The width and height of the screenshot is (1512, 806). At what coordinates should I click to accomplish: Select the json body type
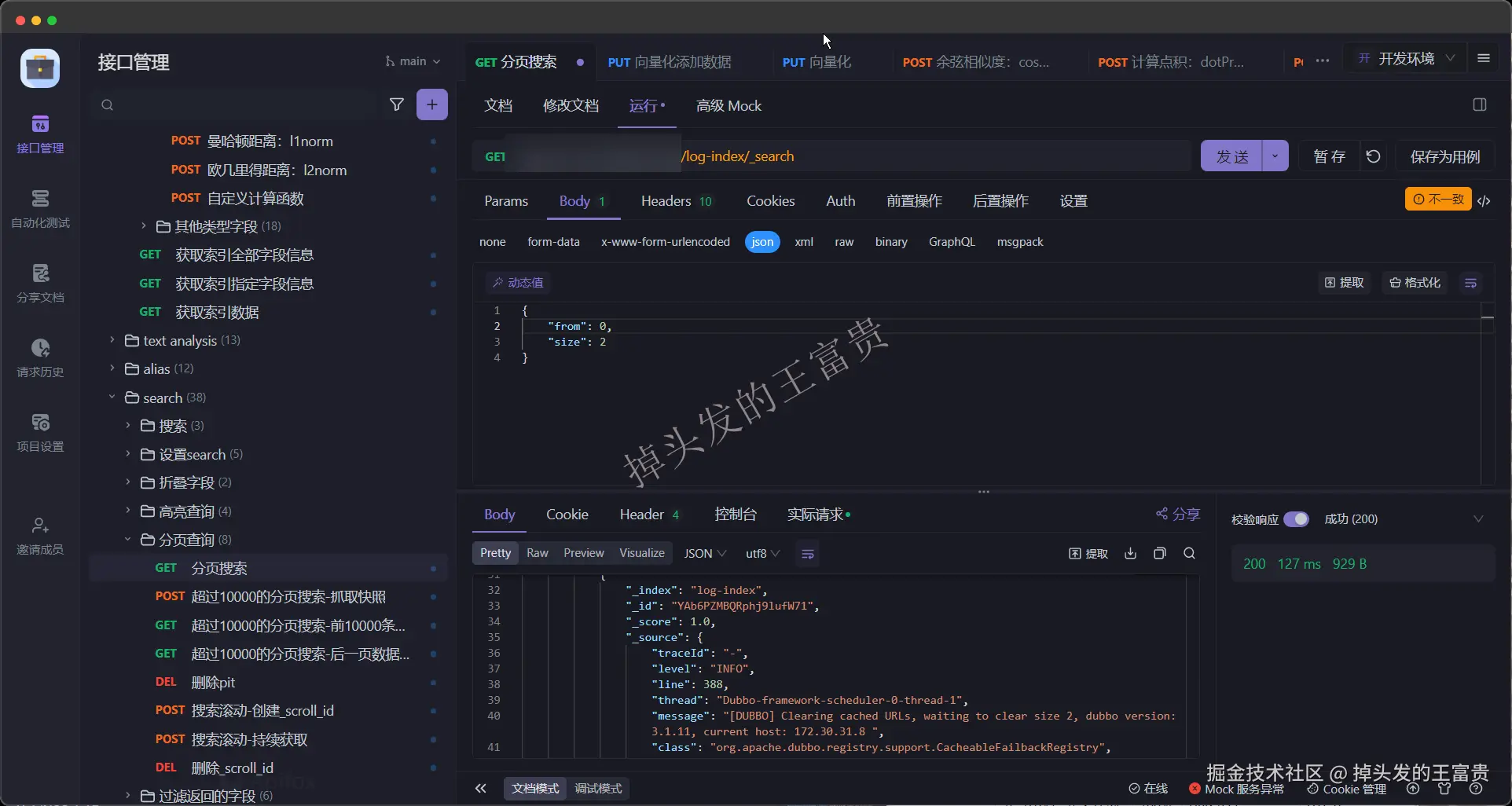pos(762,242)
